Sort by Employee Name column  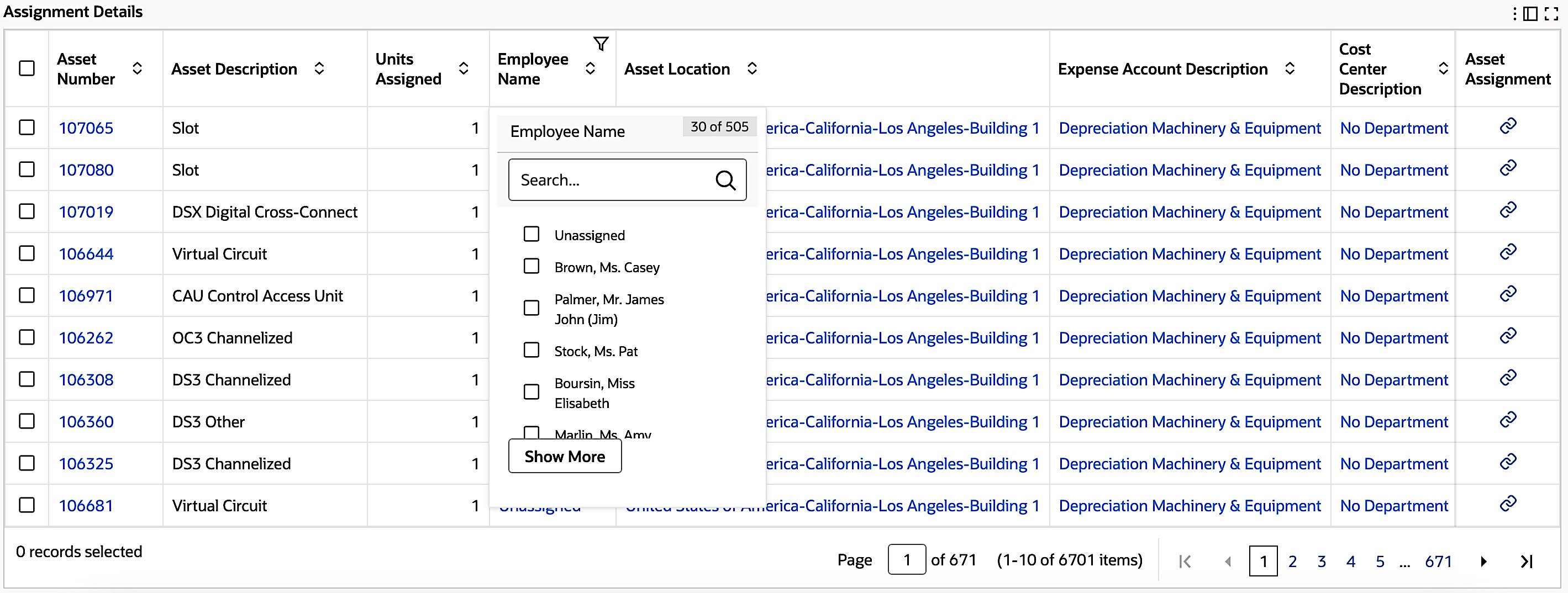590,68
